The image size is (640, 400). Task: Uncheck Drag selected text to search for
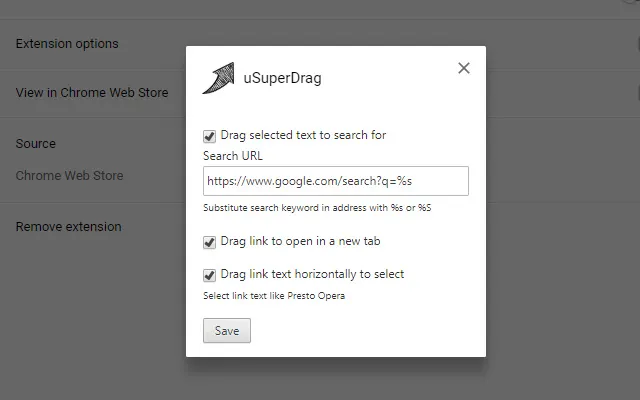point(209,136)
